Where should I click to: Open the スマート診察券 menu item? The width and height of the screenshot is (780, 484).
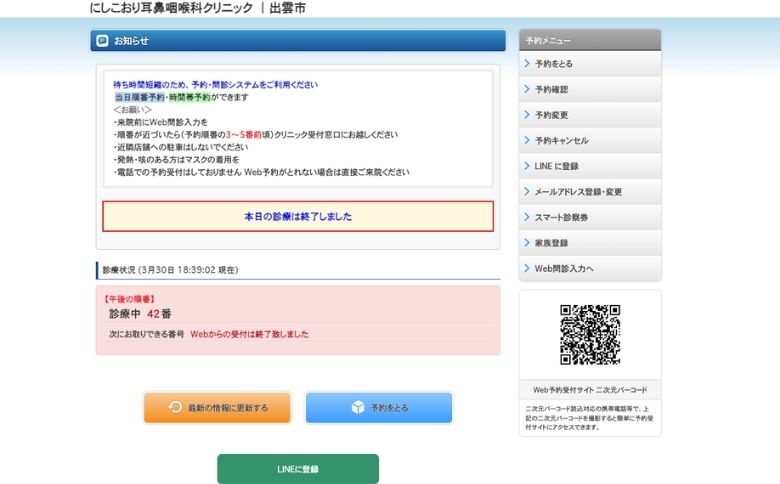pos(590,217)
